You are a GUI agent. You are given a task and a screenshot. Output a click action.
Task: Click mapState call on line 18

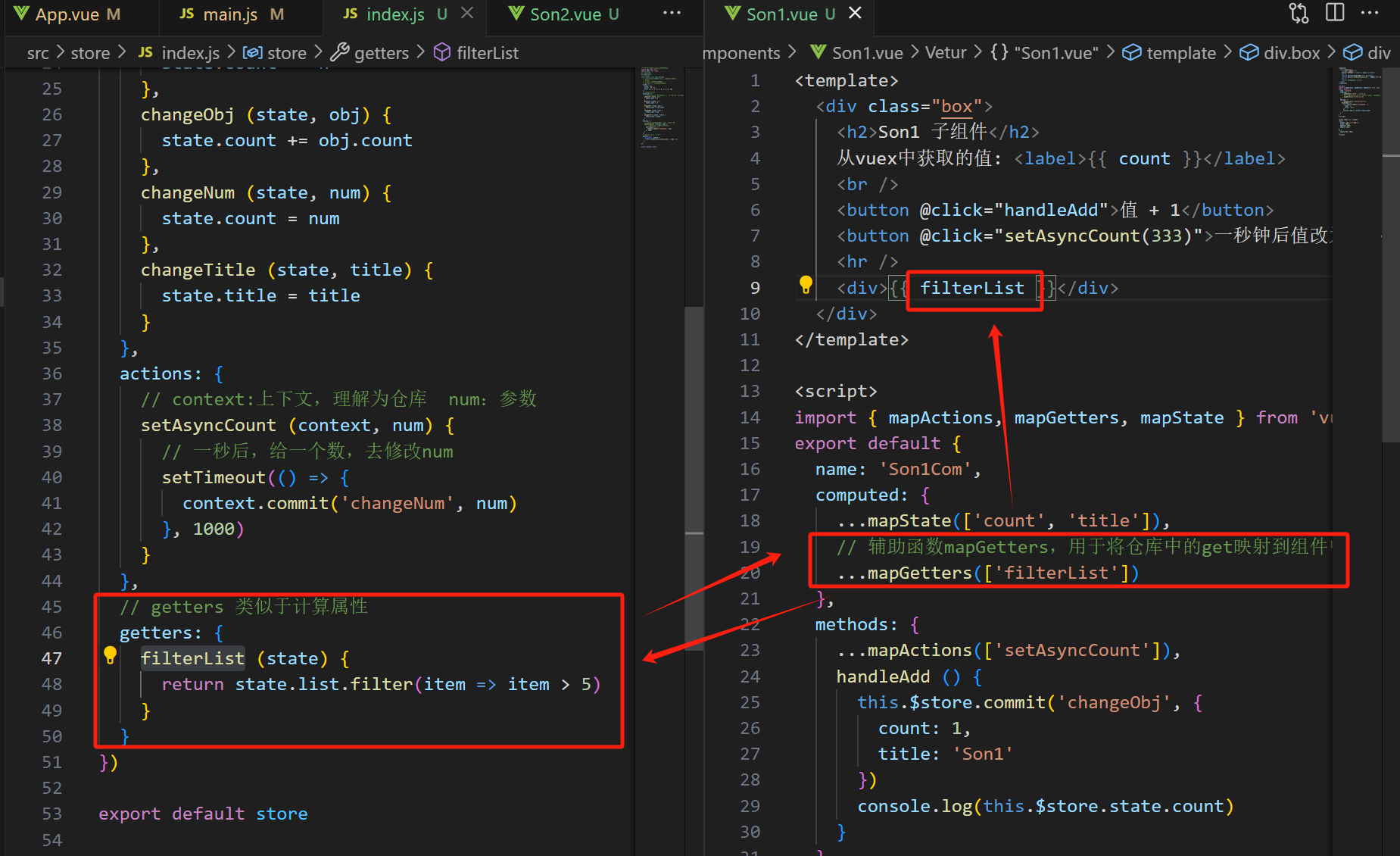(x=1003, y=520)
